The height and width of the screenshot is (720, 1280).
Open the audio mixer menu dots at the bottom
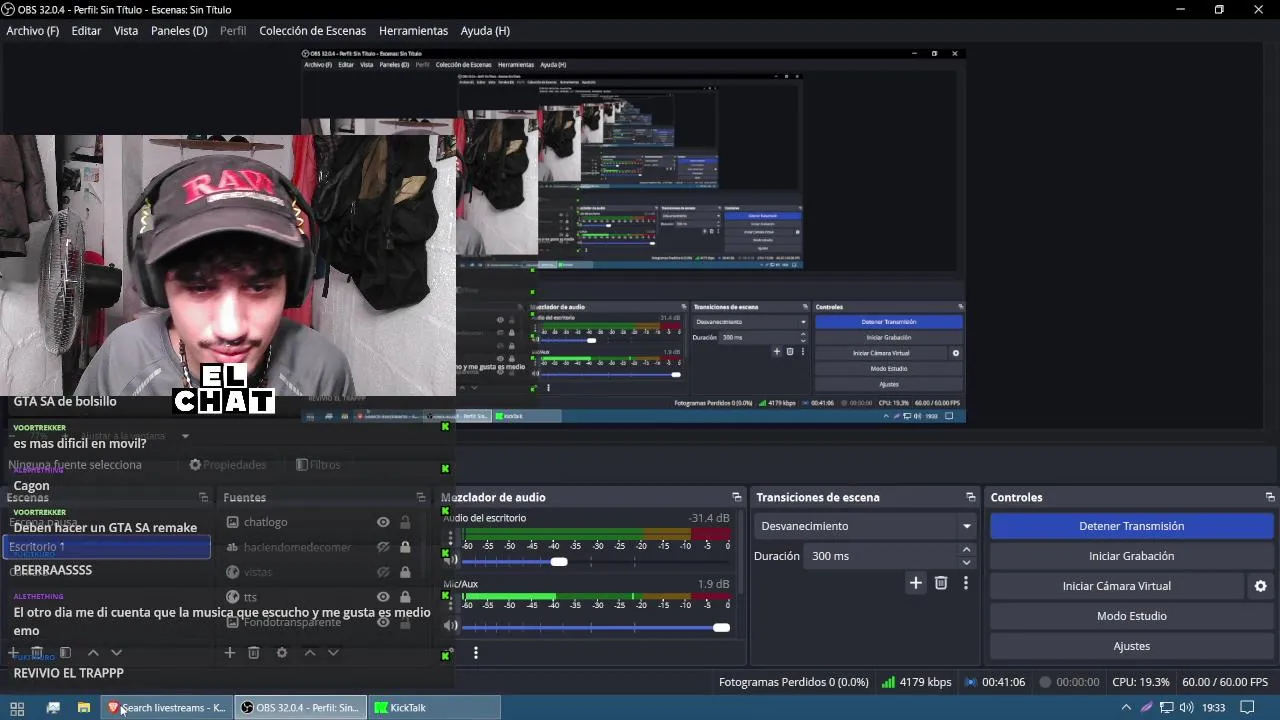[x=476, y=653]
